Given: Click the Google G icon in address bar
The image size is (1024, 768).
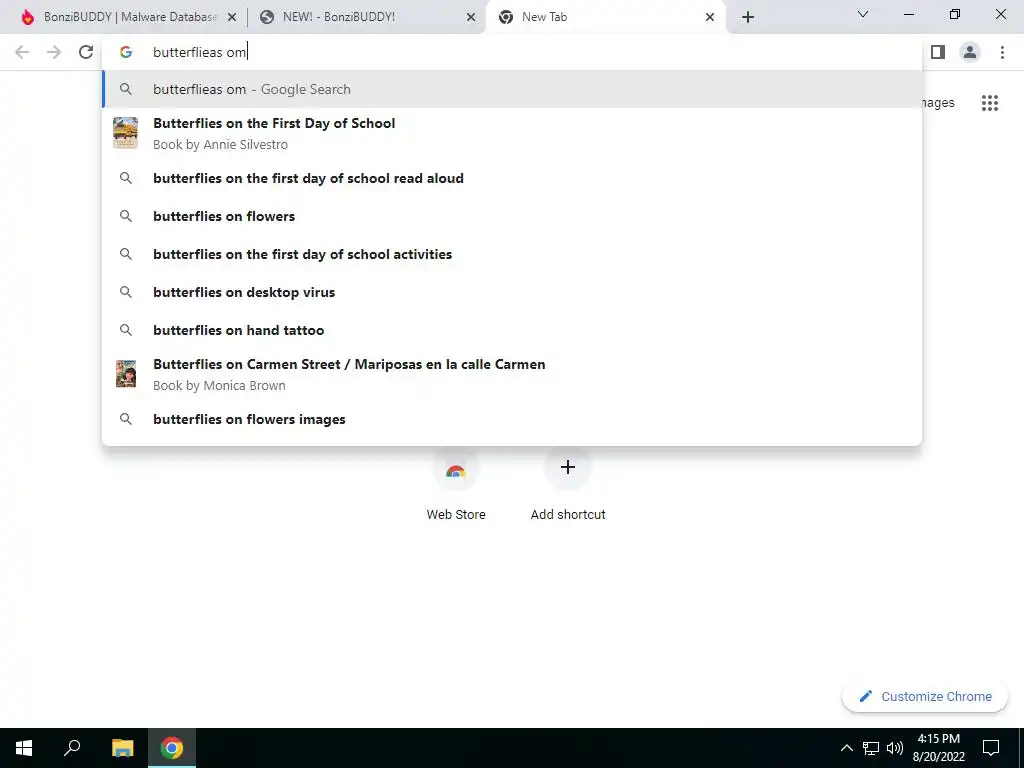Looking at the screenshot, I should click(125, 52).
